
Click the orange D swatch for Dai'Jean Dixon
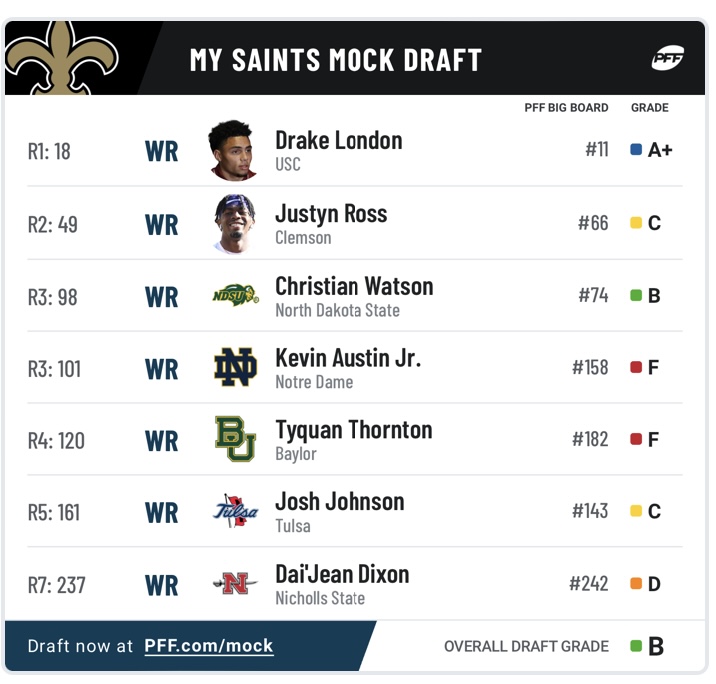(x=636, y=584)
